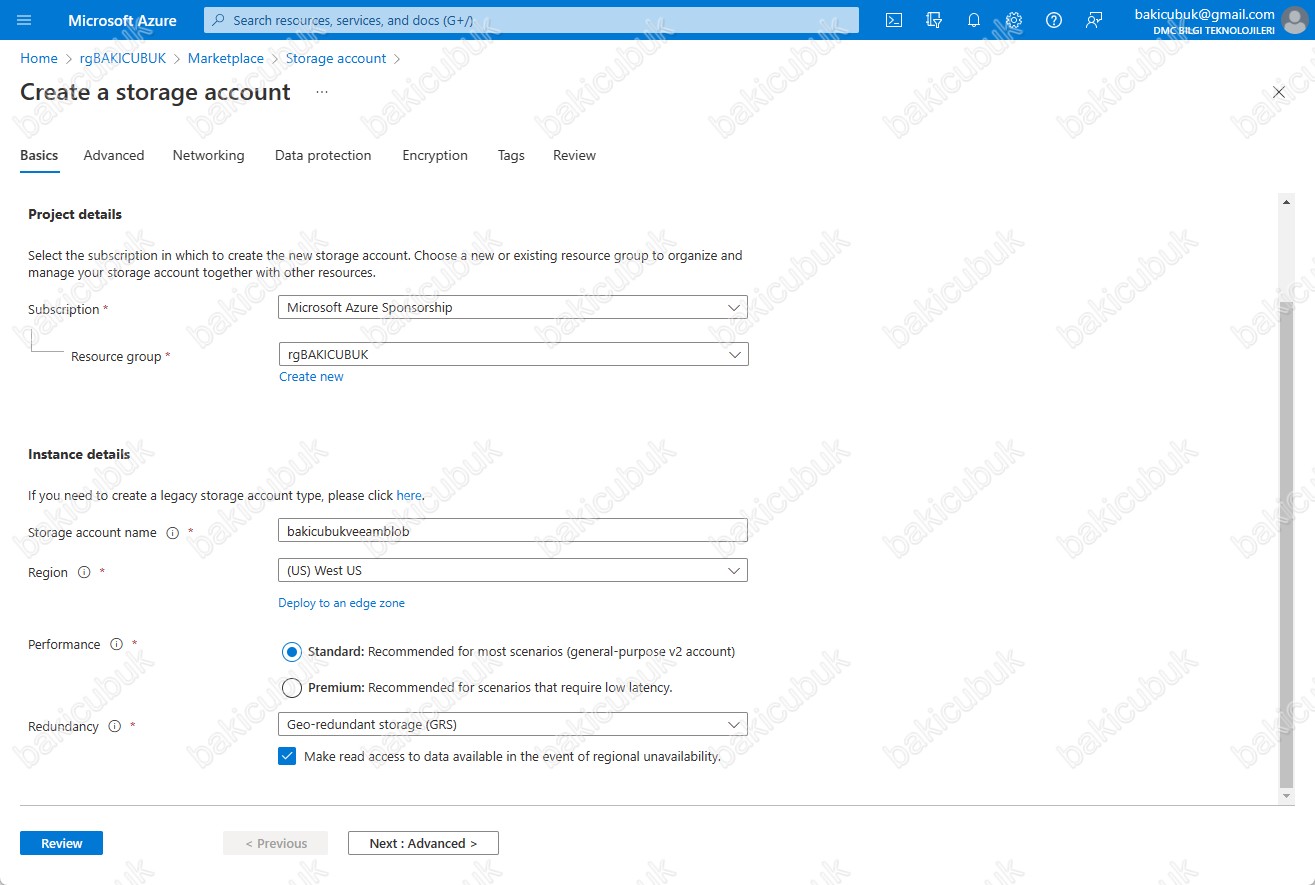Select the Standard performance option
1315x885 pixels.
click(x=292, y=652)
